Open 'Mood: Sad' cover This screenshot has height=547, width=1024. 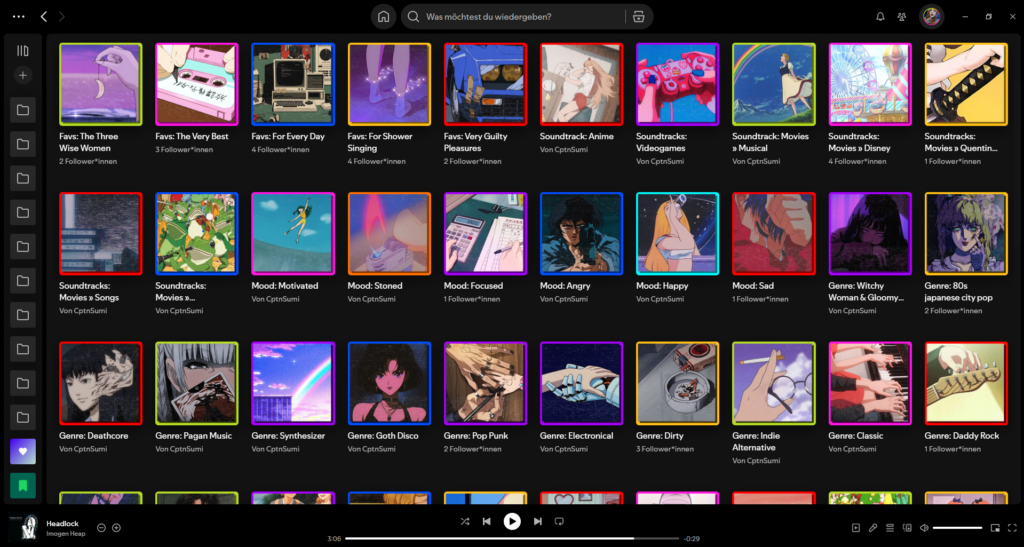tap(774, 234)
